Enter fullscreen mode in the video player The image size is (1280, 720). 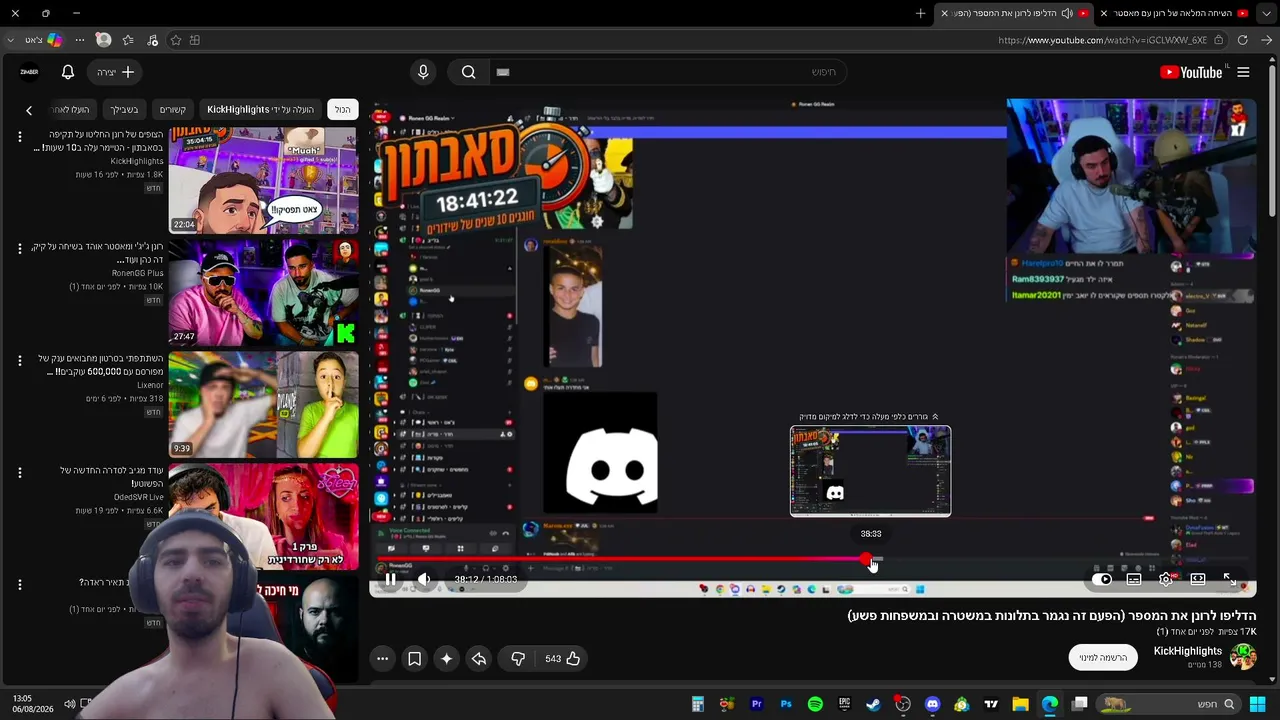point(1230,579)
